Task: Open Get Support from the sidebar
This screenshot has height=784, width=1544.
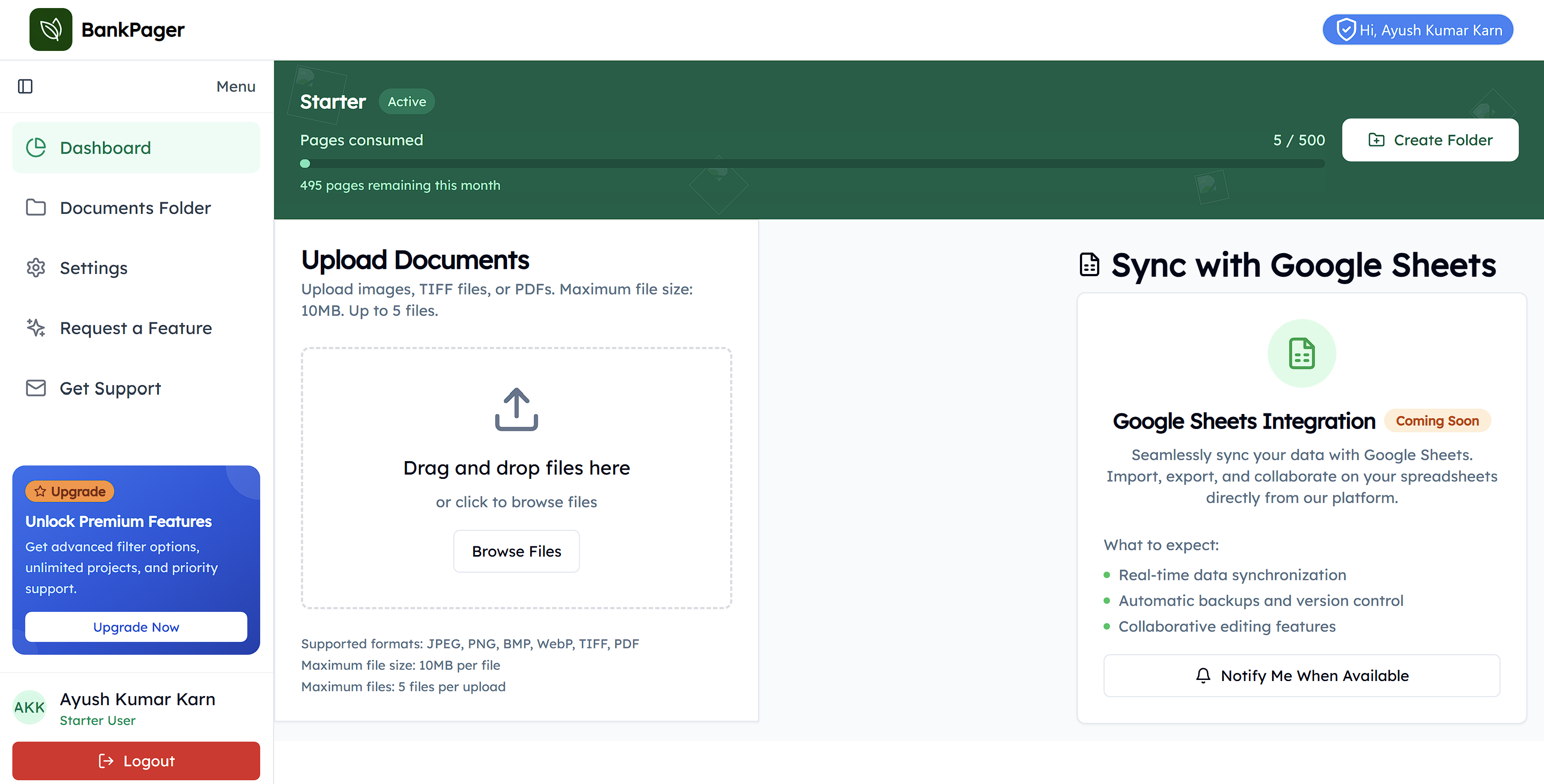Action: click(136, 388)
